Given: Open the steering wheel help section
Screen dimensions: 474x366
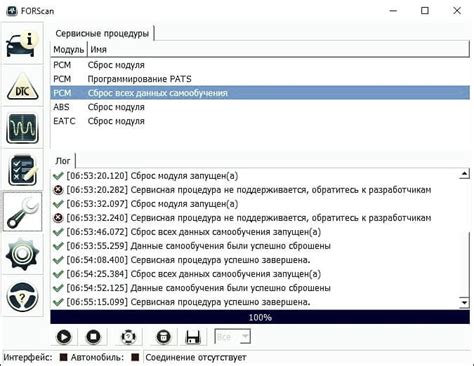Looking at the screenshot, I should tap(22, 296).
